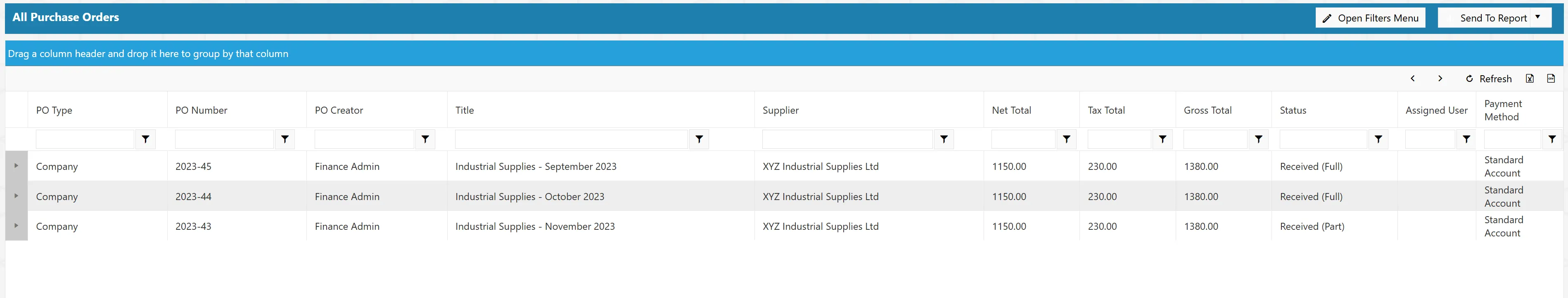Go to the previous page arrow

tap(1413, 79)
